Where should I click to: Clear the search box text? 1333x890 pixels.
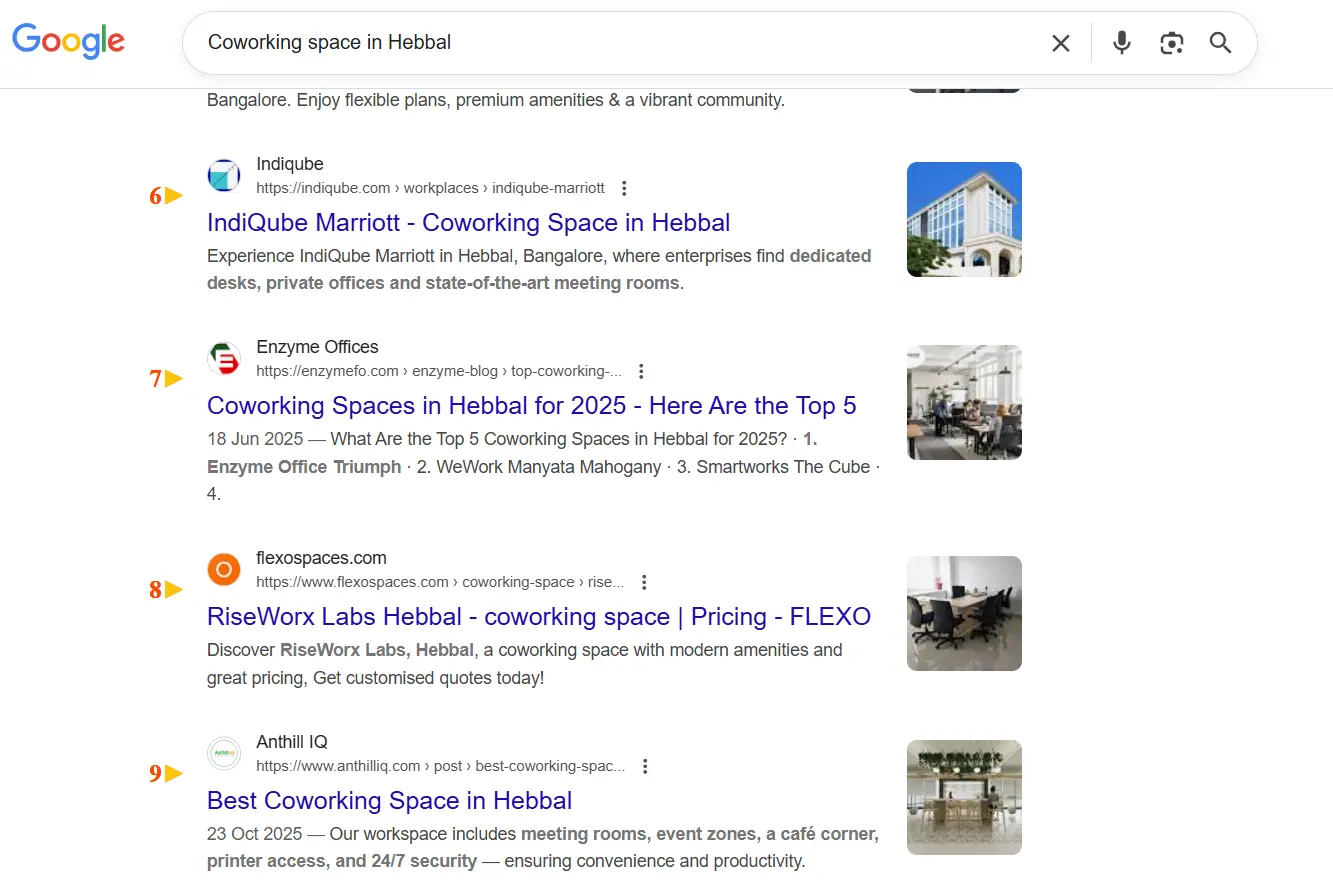(1060, 43)
